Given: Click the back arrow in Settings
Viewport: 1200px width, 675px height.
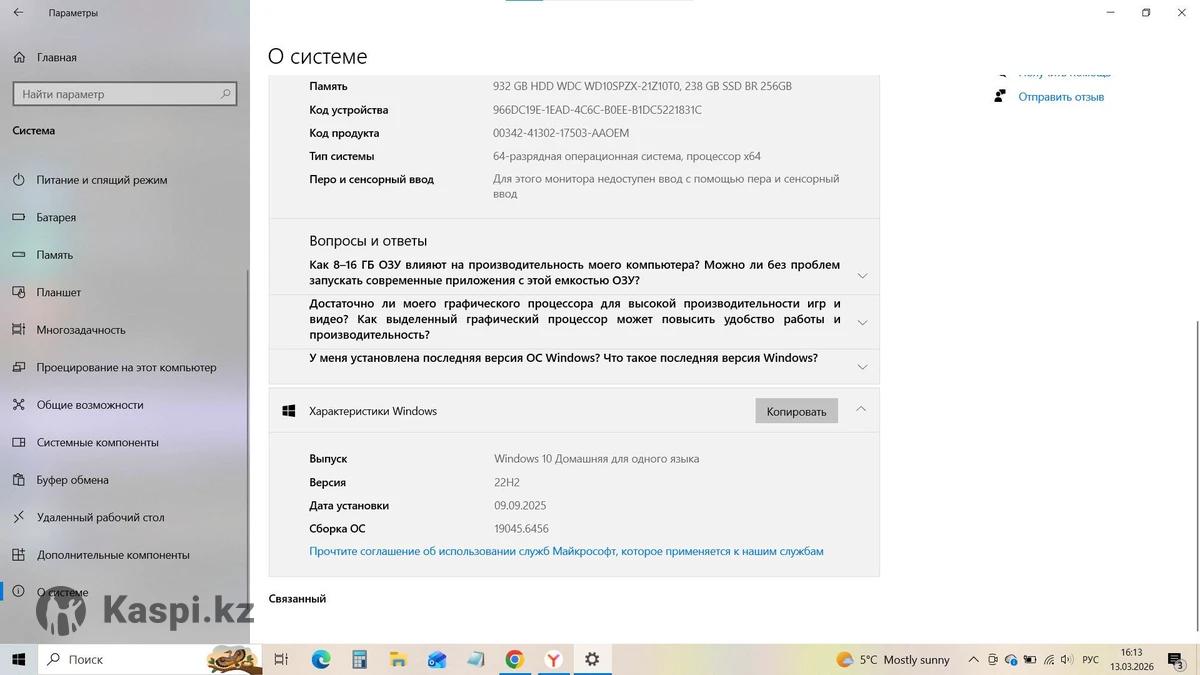Looking at the screenshot, I should click(18, 13).
